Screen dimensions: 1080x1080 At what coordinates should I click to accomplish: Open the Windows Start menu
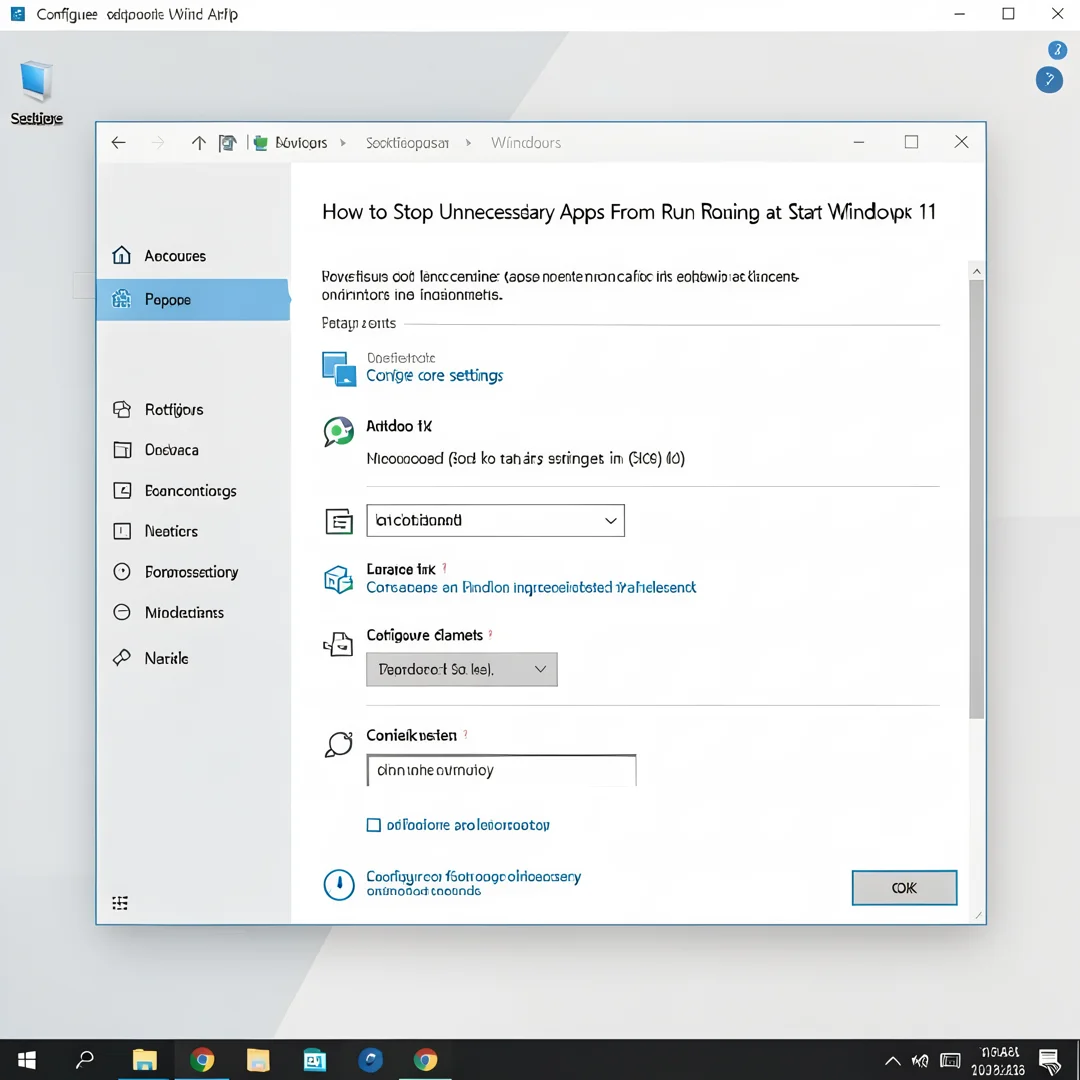coord(26,1060)
